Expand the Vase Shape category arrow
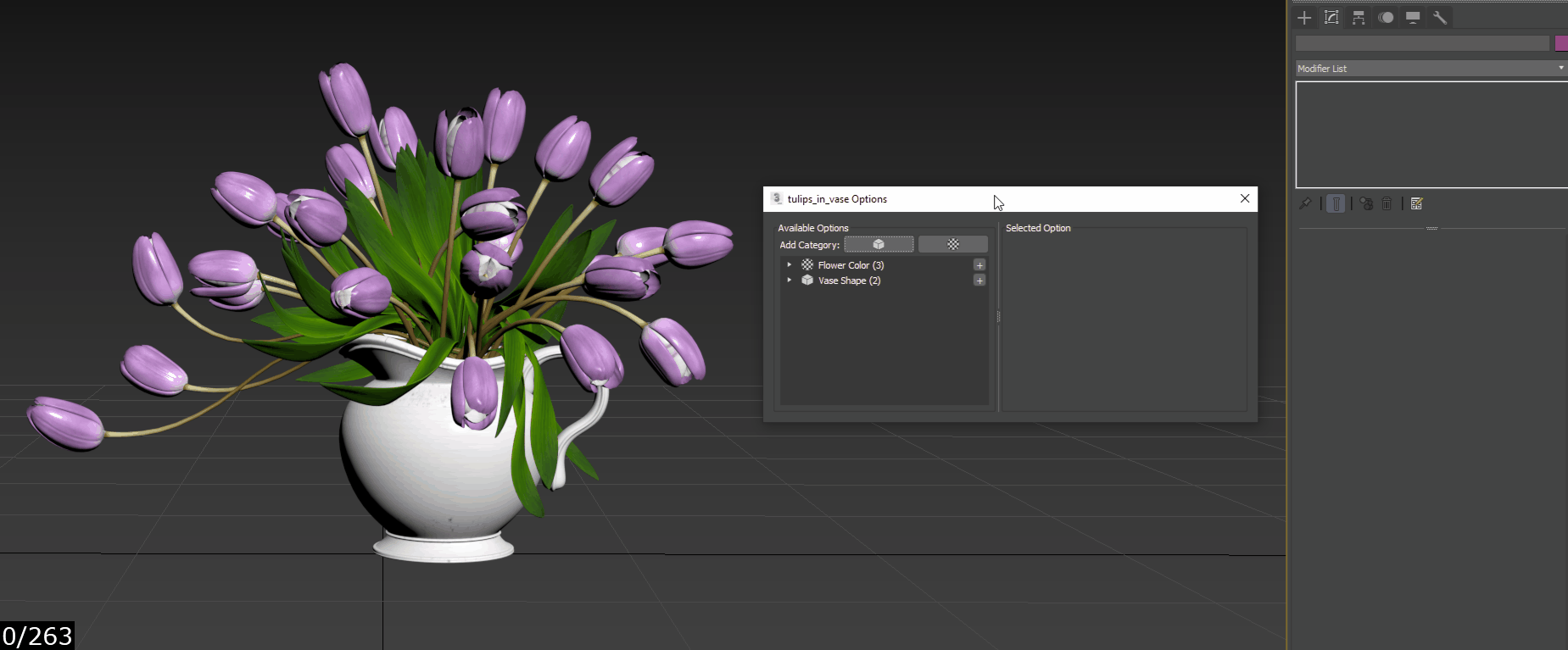 click(x=790, y=281)
